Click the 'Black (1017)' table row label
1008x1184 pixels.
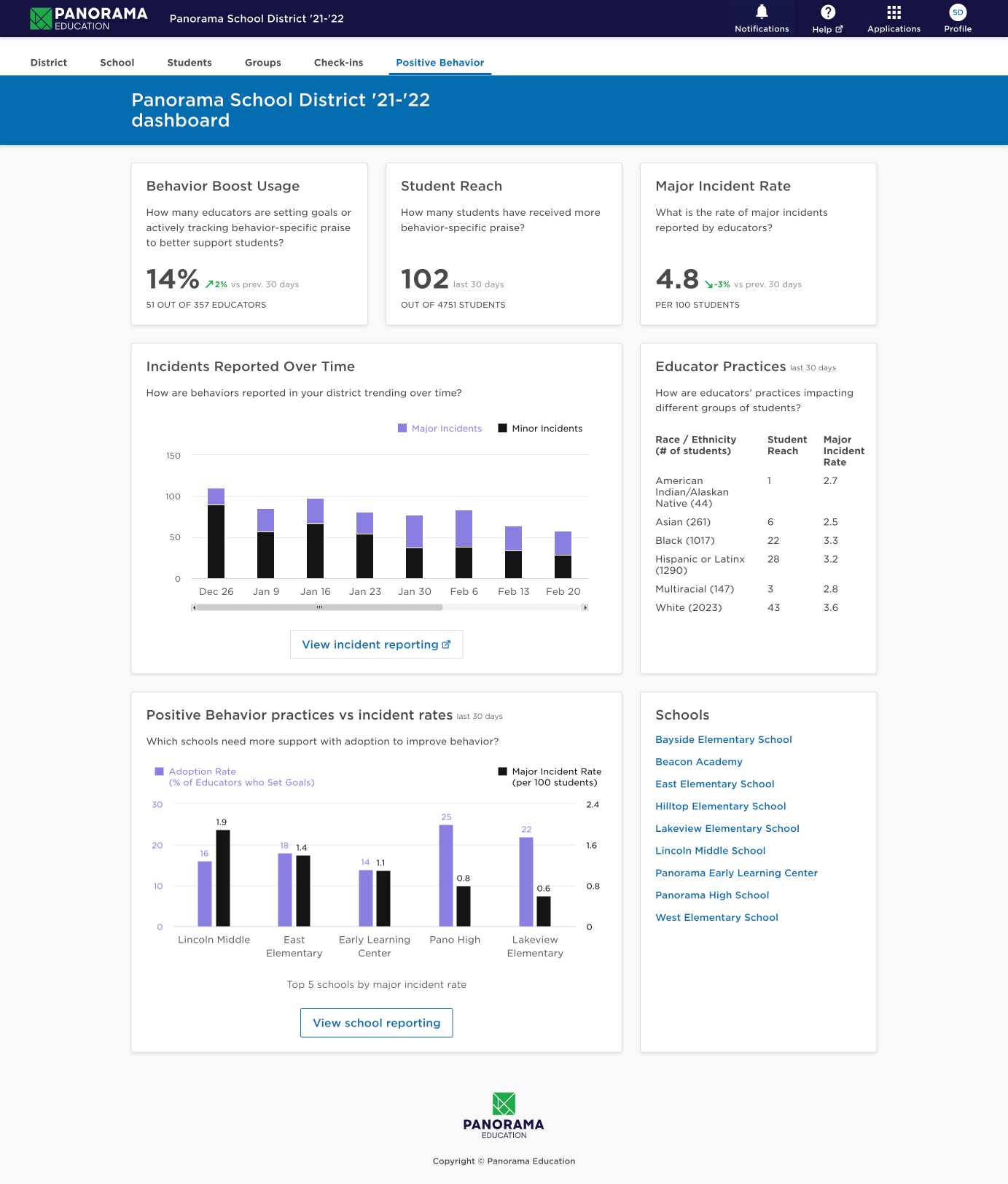pyautogui.click(x=685, y=541)
